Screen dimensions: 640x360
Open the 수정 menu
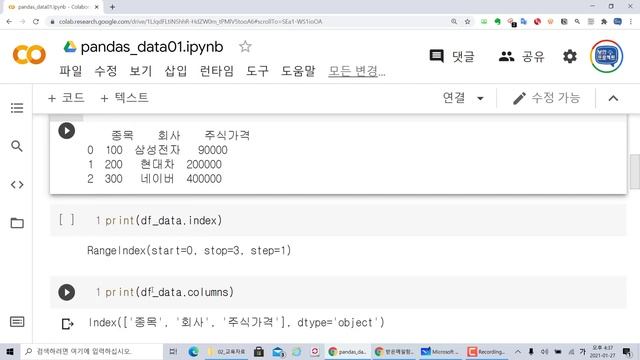tap(106, 71)
